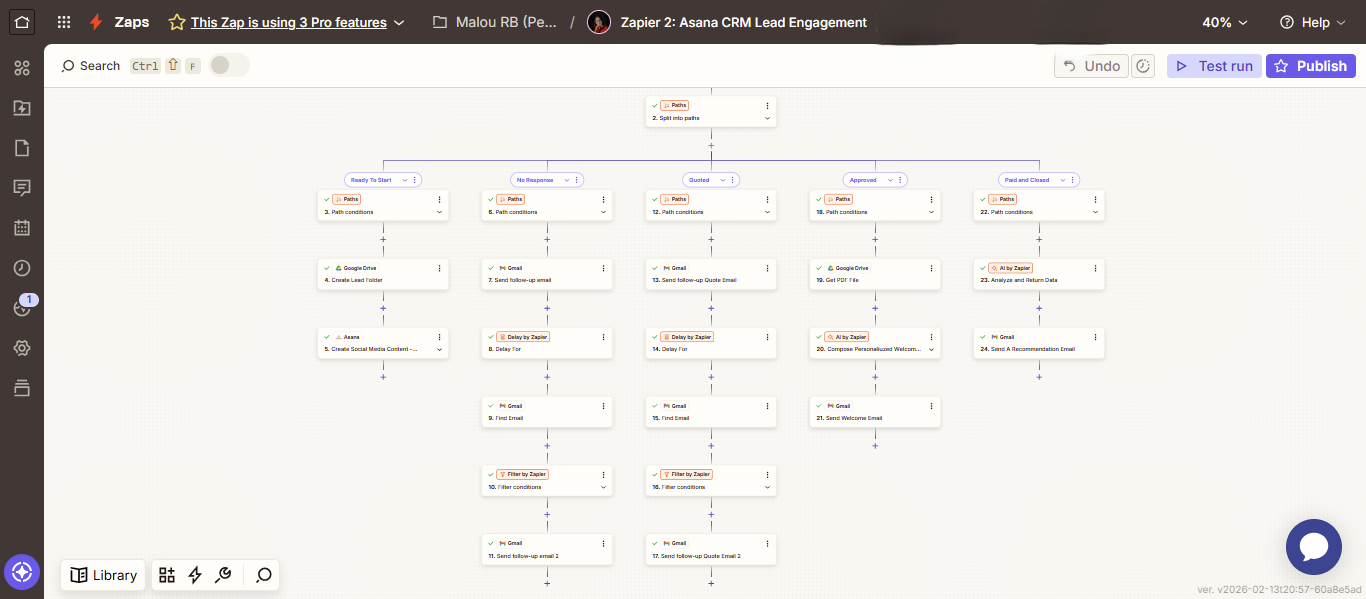Open three-dot menu on step 4 Create Lead Folder
Viewport: 1366px width, 599px height.
click(439, 268)
